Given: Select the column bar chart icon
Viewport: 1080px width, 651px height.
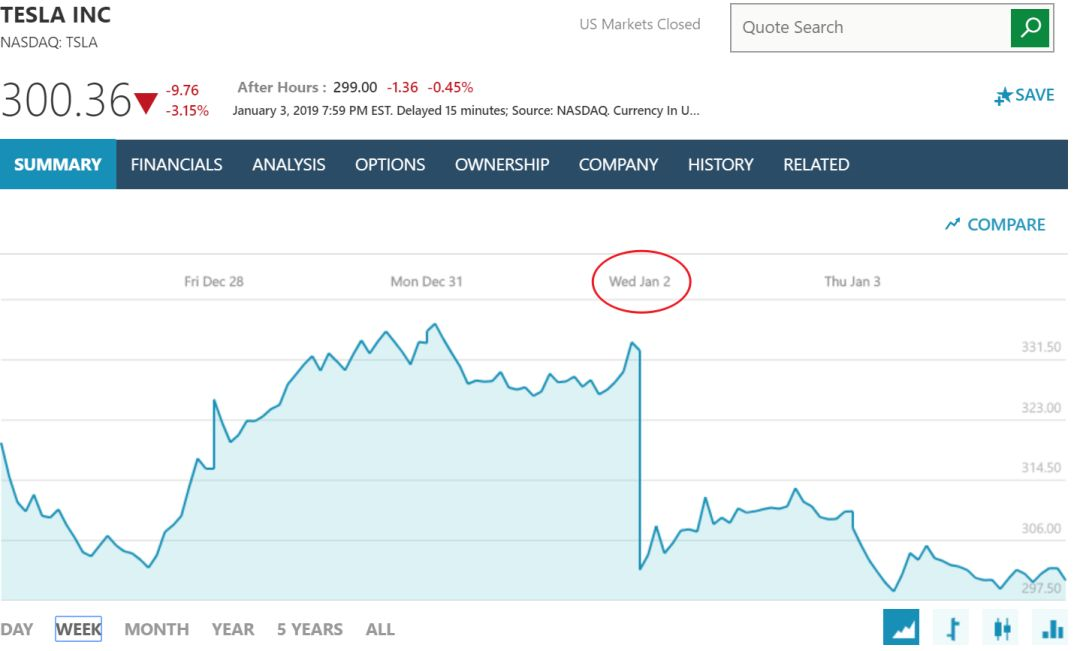Looking at the screenshot, I should tap(1052, 627).
